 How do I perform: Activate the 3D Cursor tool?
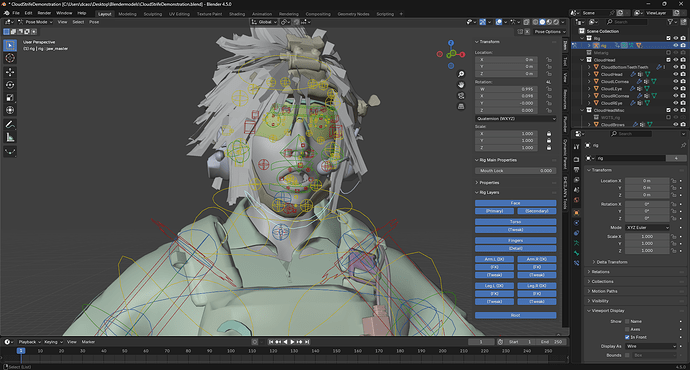click(10, 58)
